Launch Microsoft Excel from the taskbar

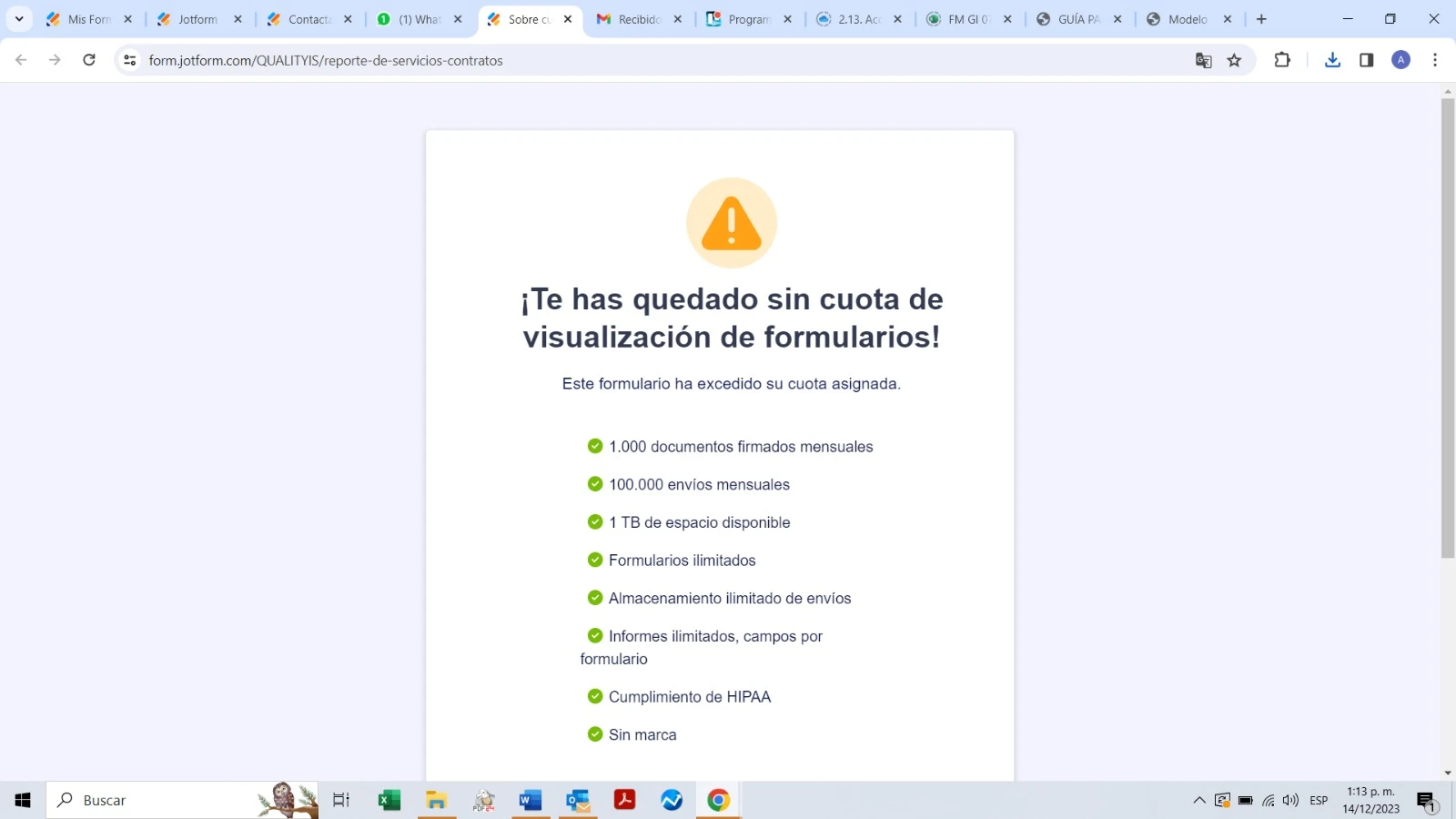[389, 800]
